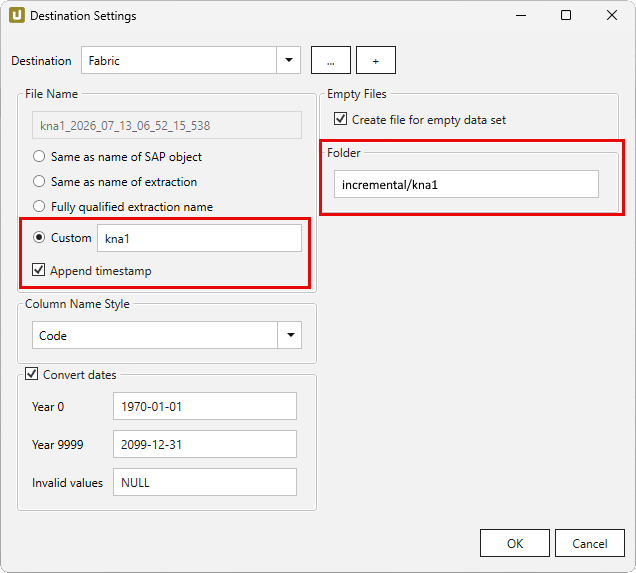Click the preview file name kna1_2026_07_13_06_52_15_538
The width and height of the screenshot is (636, 573).
pyautogui.click(x=167, y=125)
